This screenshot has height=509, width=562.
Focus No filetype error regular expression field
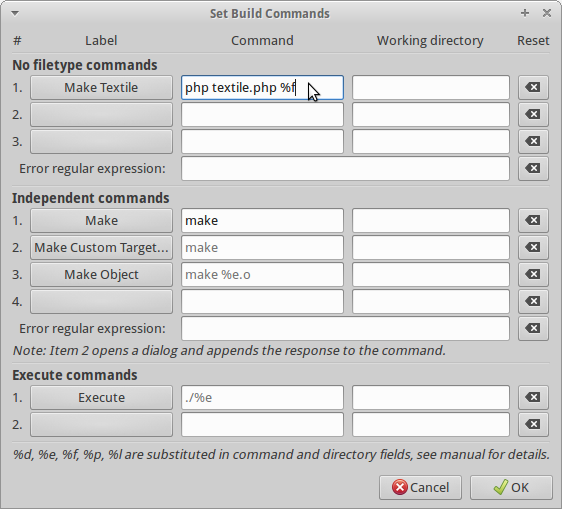pyautogui.click(x=346, y=168)
